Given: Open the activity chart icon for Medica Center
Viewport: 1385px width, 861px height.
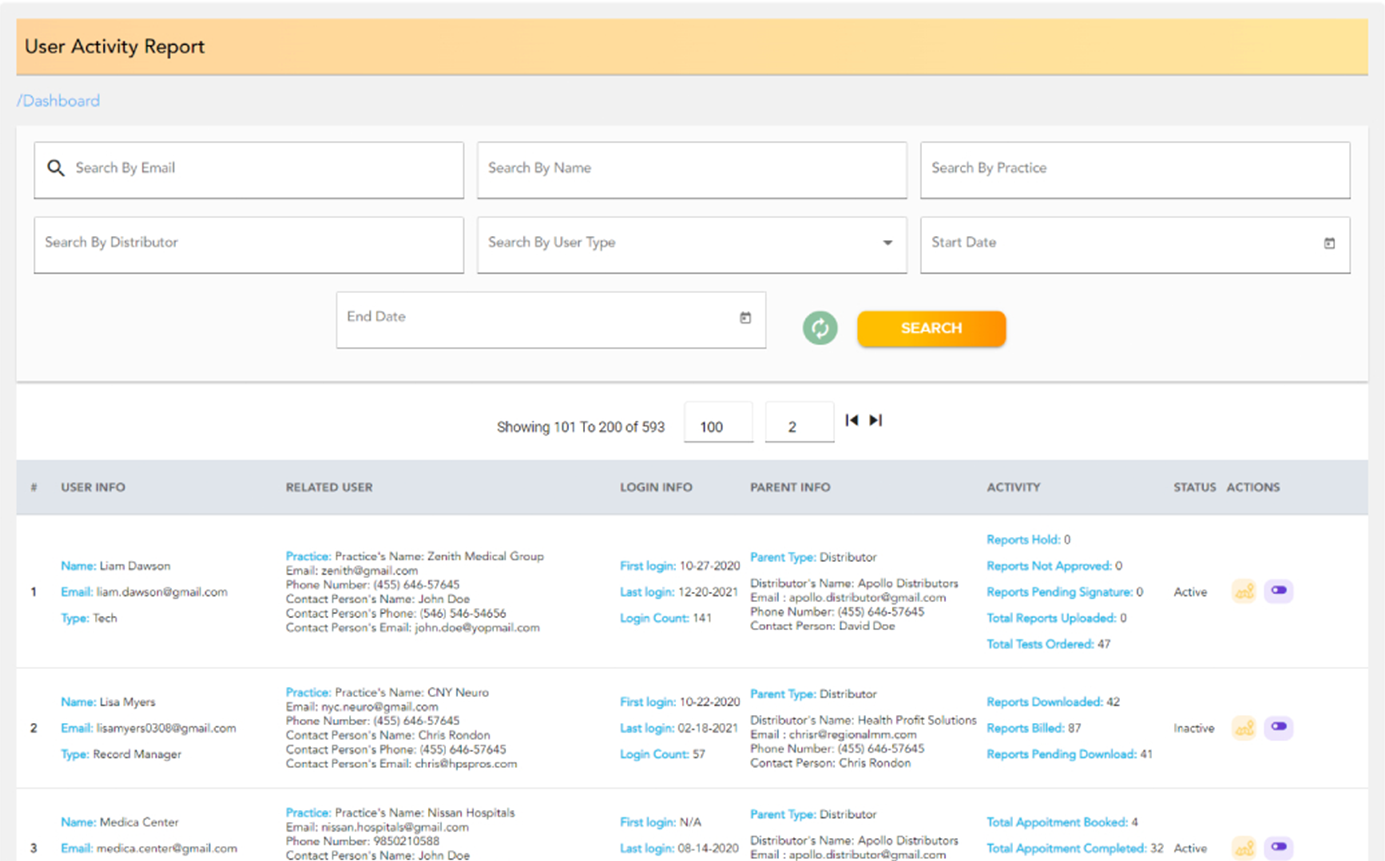Looking at the screenshot, I should pyautogui.click(x=1243, y=848).
